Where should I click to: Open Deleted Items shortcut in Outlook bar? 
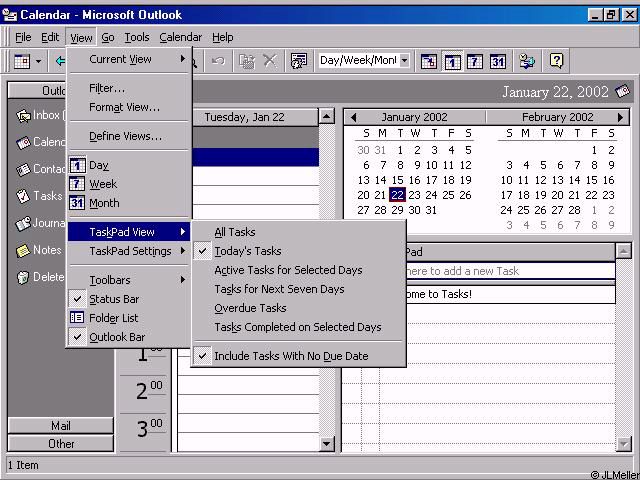point(40,277)
